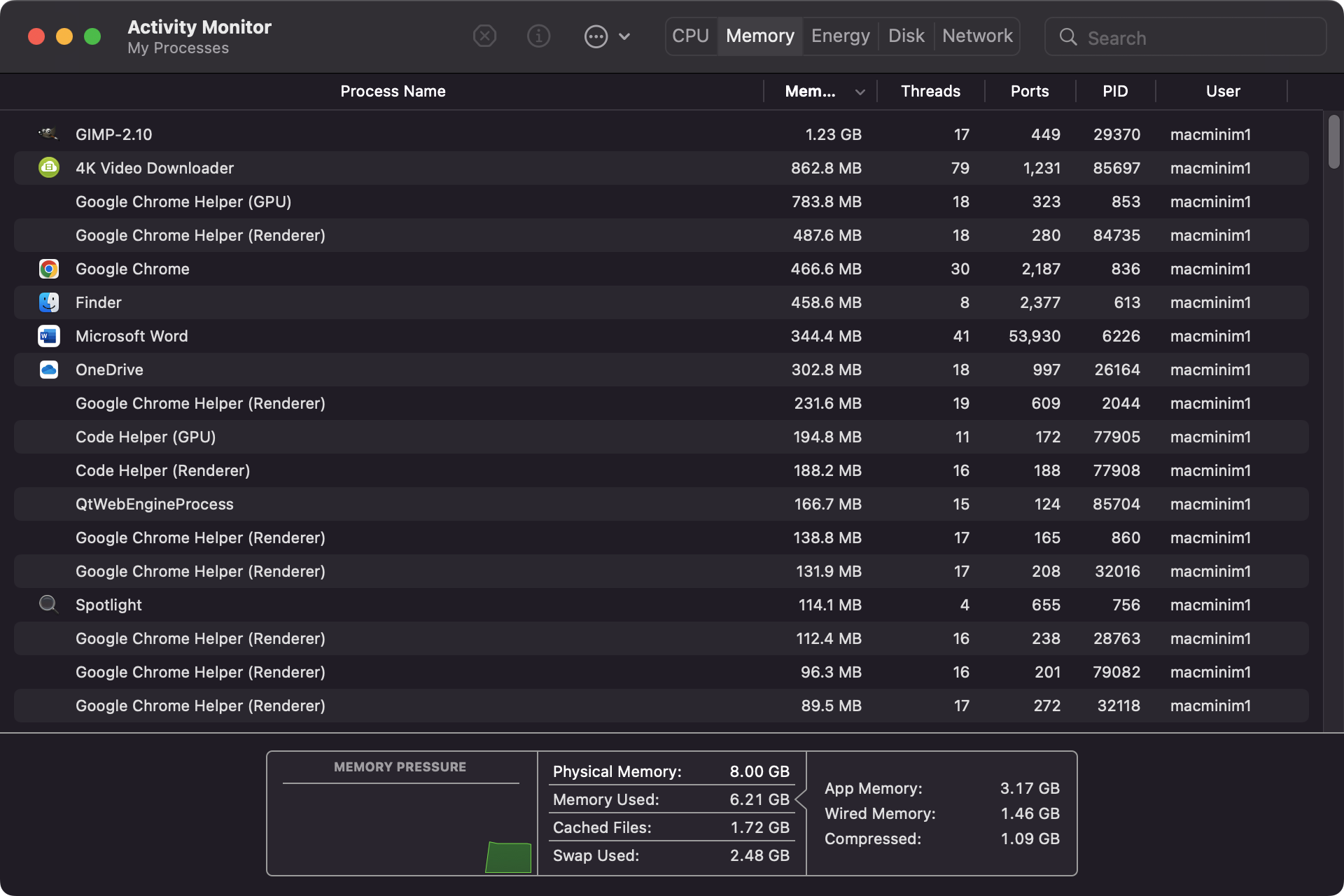Select the Microsoft Word process name

click(132, 336)
